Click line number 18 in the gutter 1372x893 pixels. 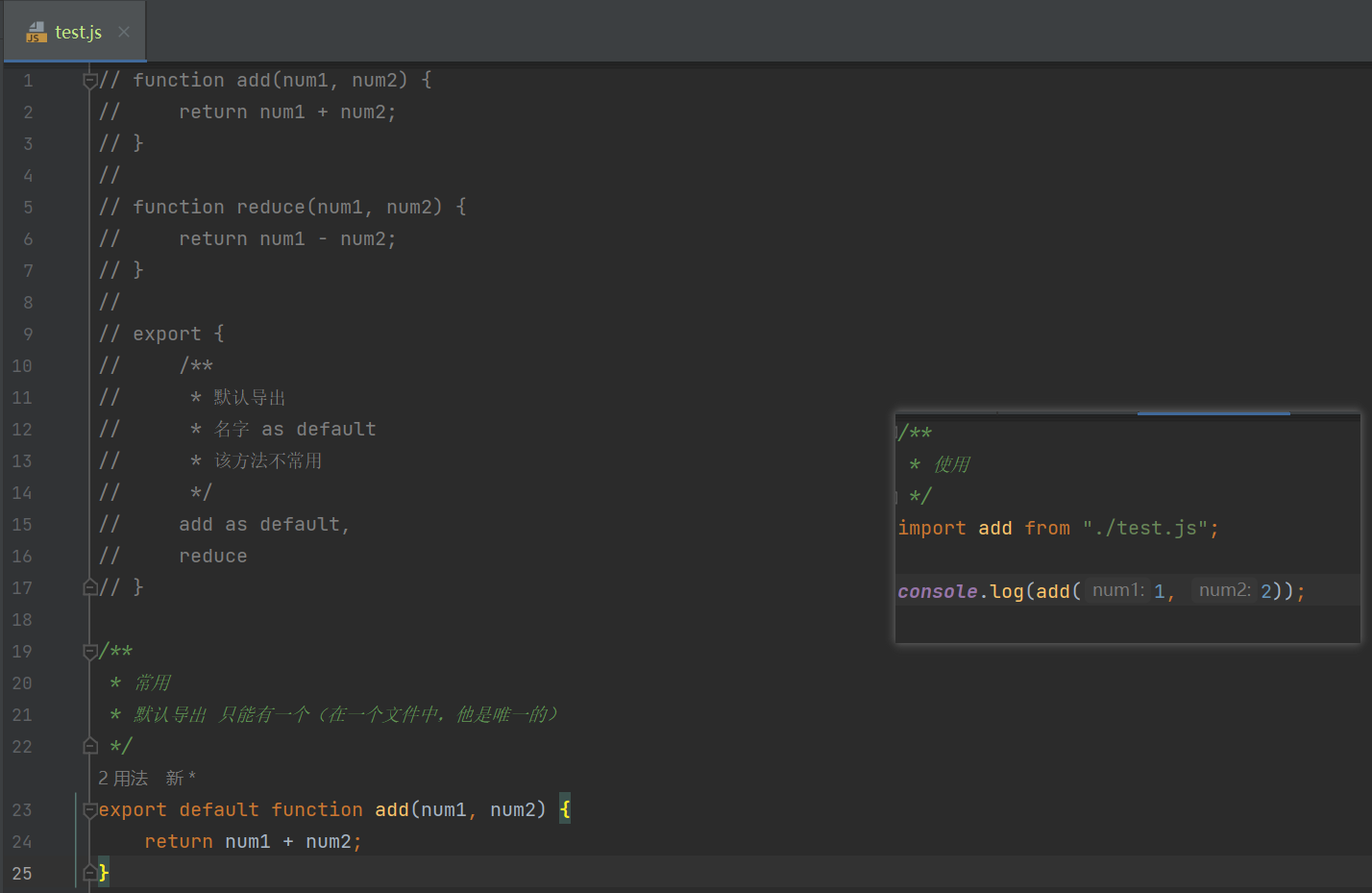coord(22,620)
